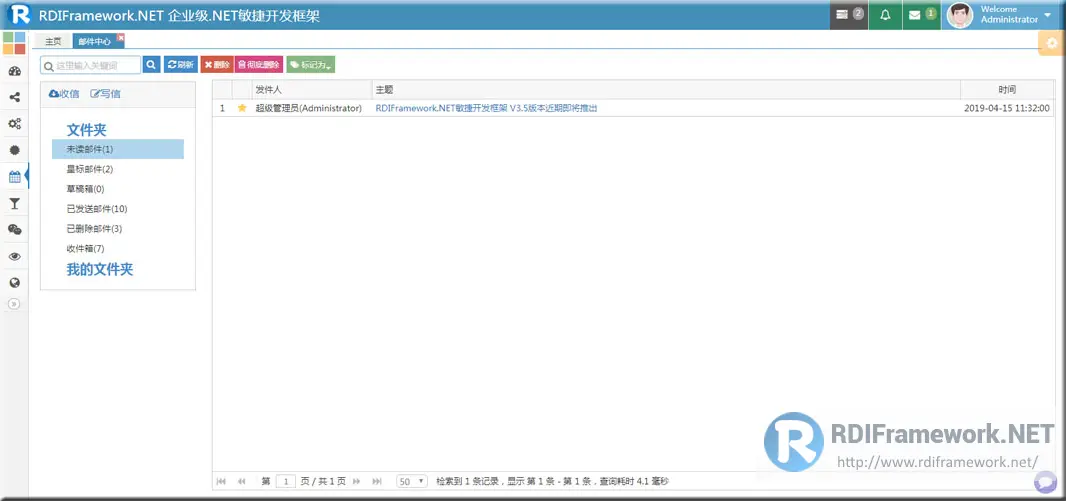Viewport: 1066px width, 501px height.
Task: Click the 我的文件夹 heading
Action: tap(99, 269)
